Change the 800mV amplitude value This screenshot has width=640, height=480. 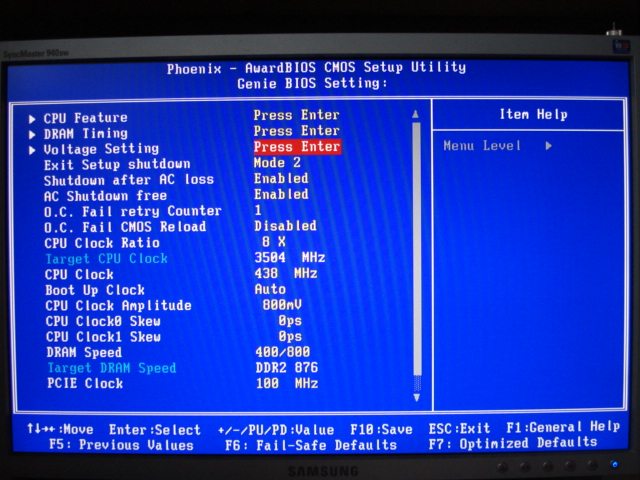[x=282, y=304]
